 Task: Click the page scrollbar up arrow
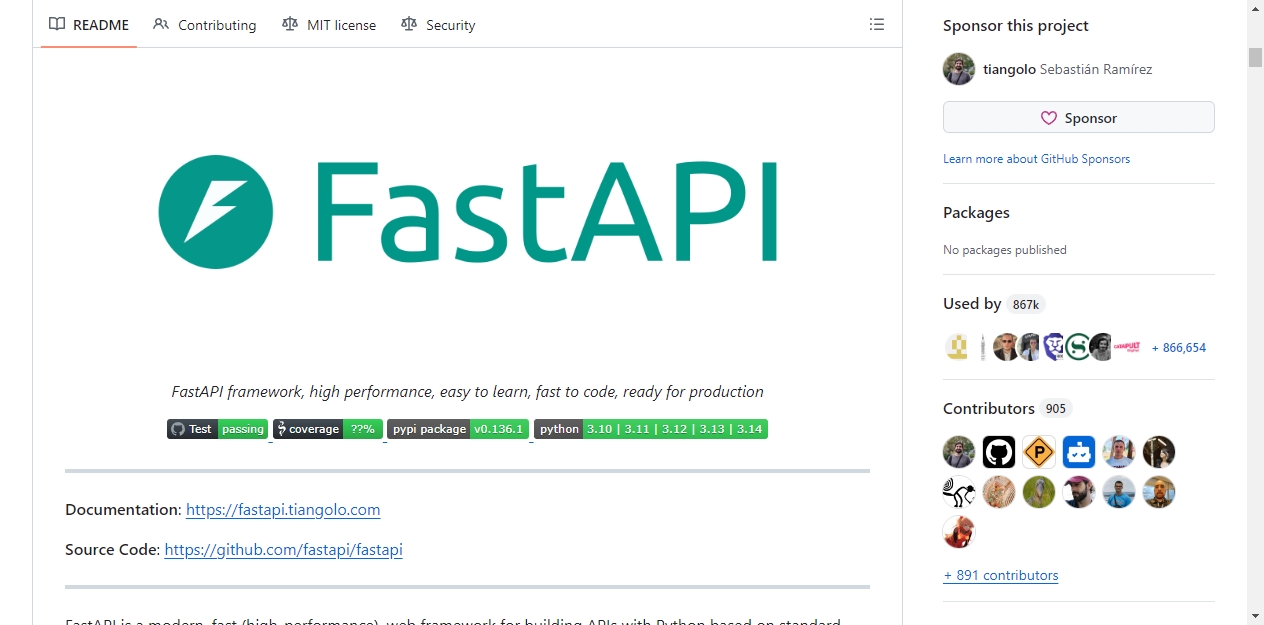point(1255,9)
